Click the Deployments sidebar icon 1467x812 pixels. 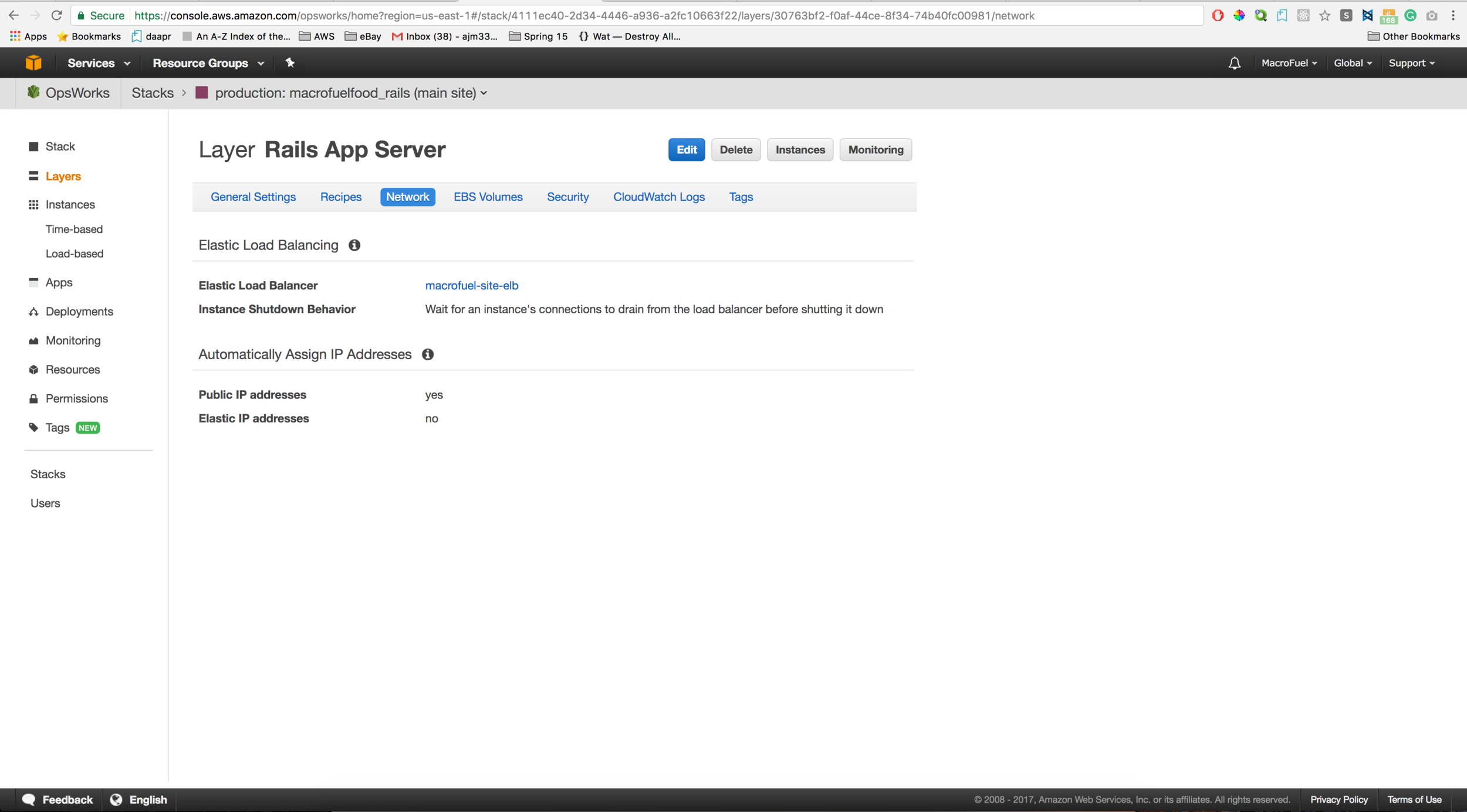tap(34, 311)
